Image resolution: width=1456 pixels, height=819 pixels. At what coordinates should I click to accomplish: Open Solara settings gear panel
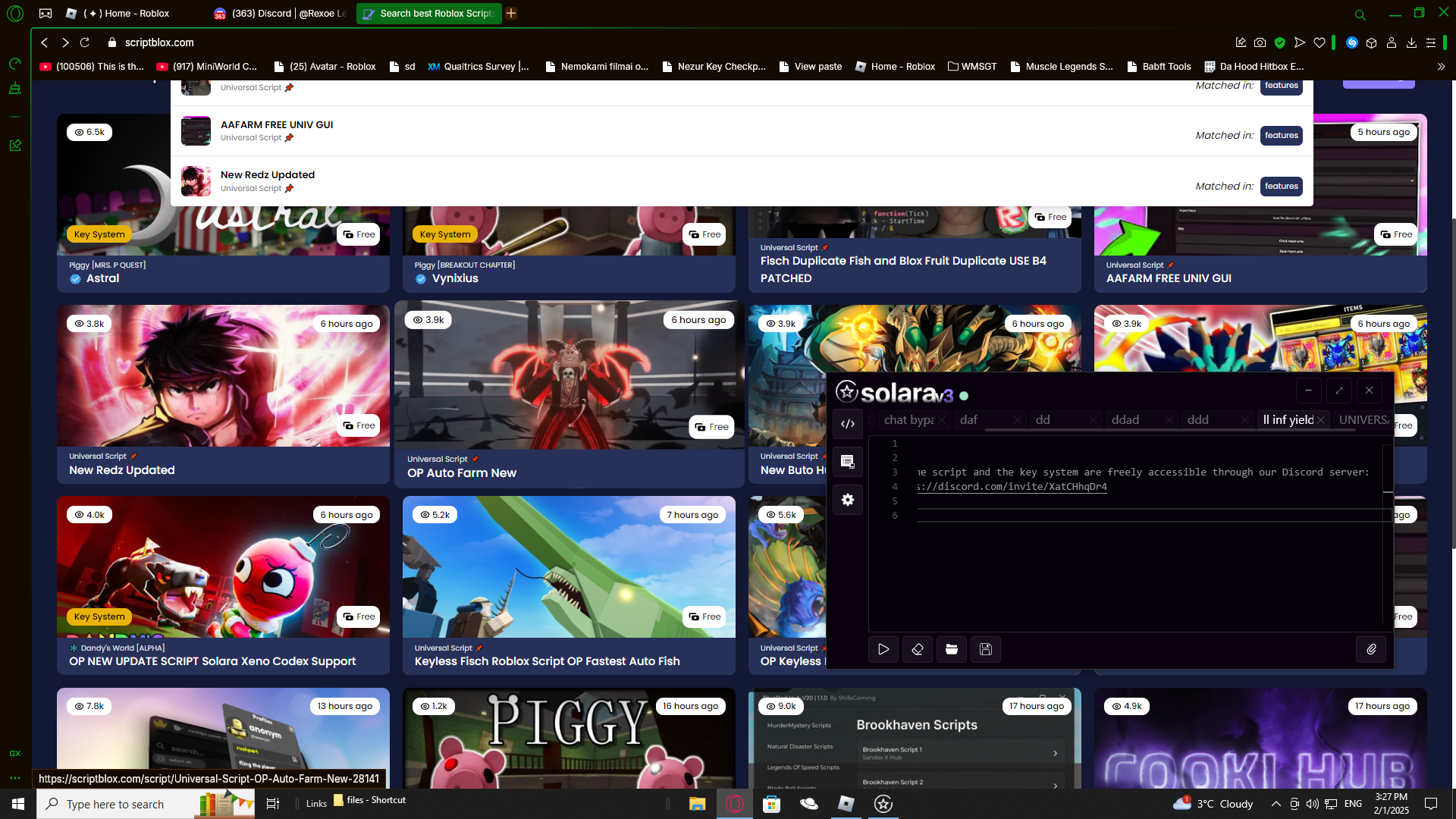point(848,500)
